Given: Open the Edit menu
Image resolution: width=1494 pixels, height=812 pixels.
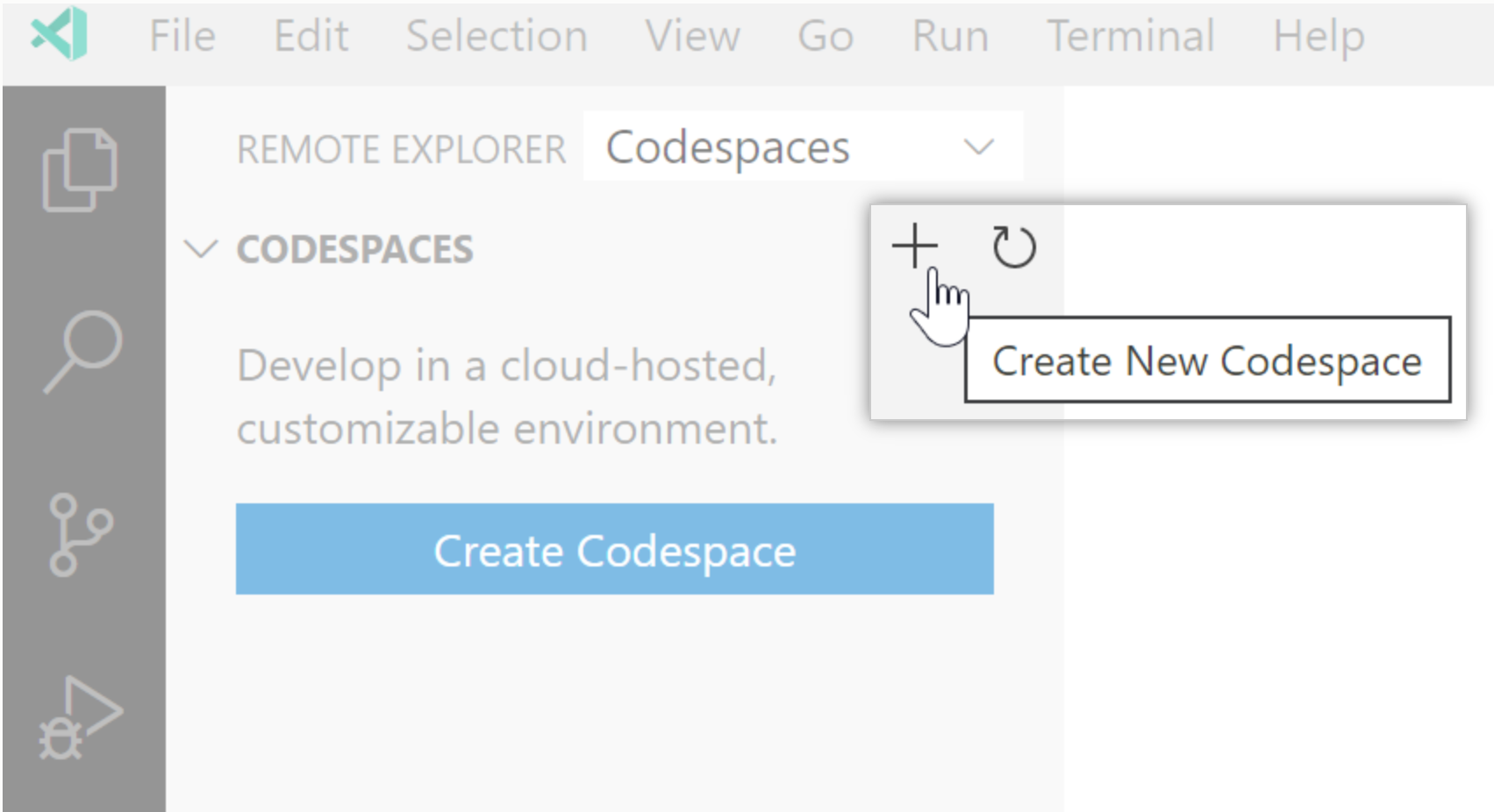Looking at the screenshot, I should (x=311, y=37).
